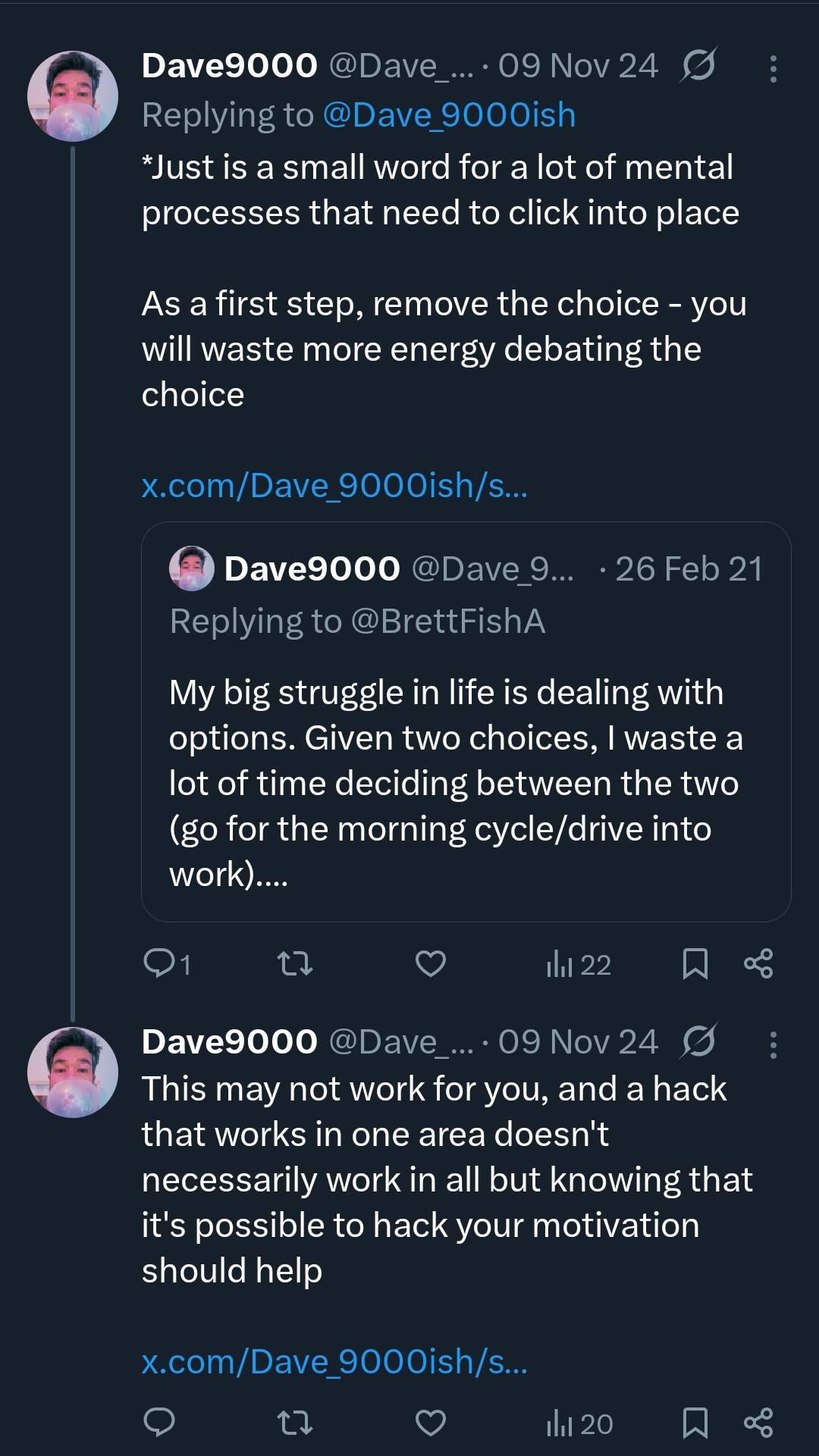The height and width of the screenshot is (1456, 819).
Task: Open the @Dave_9000ish mention link
Action: [x=449, y=115]
